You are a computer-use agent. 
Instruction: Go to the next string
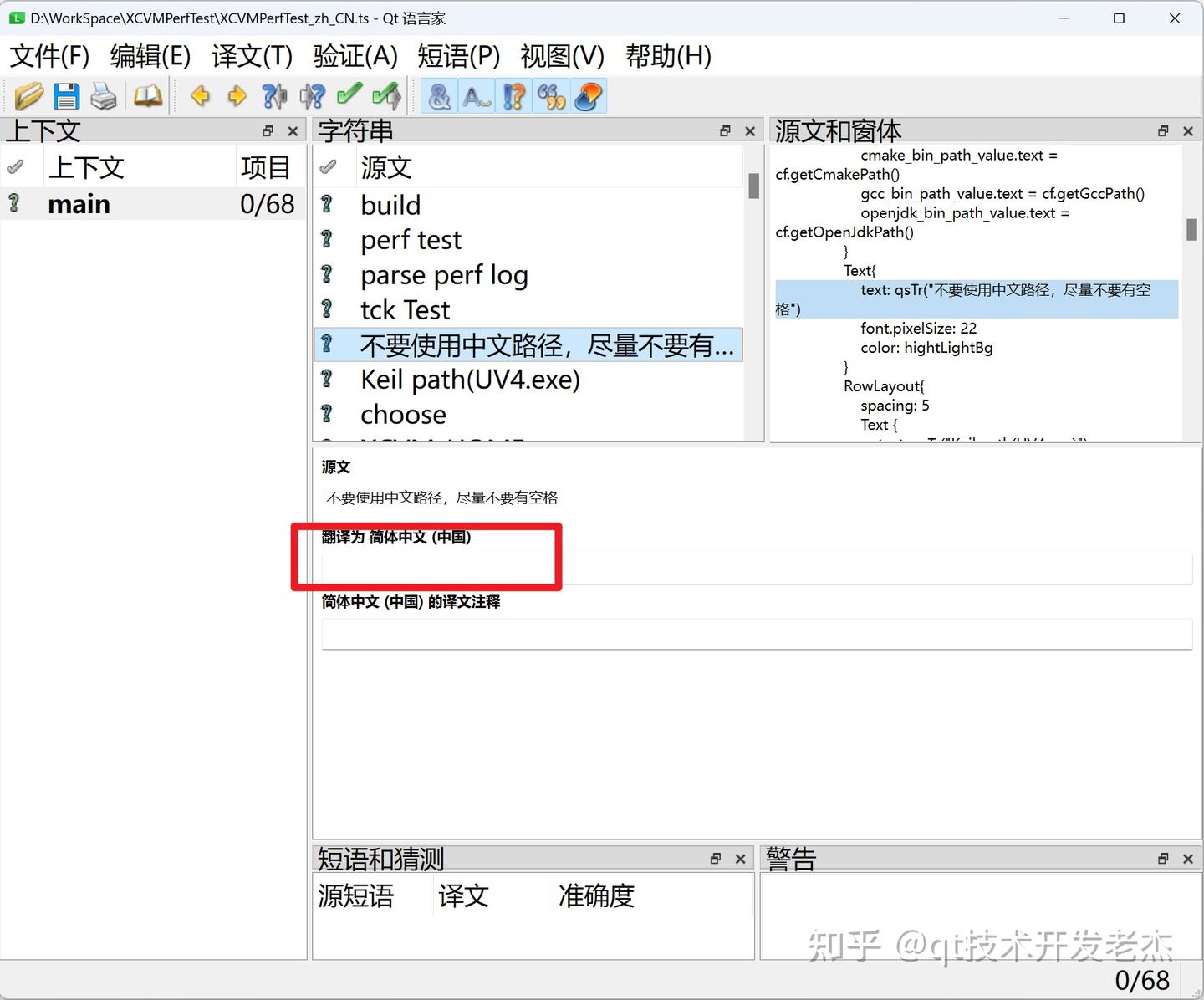(237, 96)
